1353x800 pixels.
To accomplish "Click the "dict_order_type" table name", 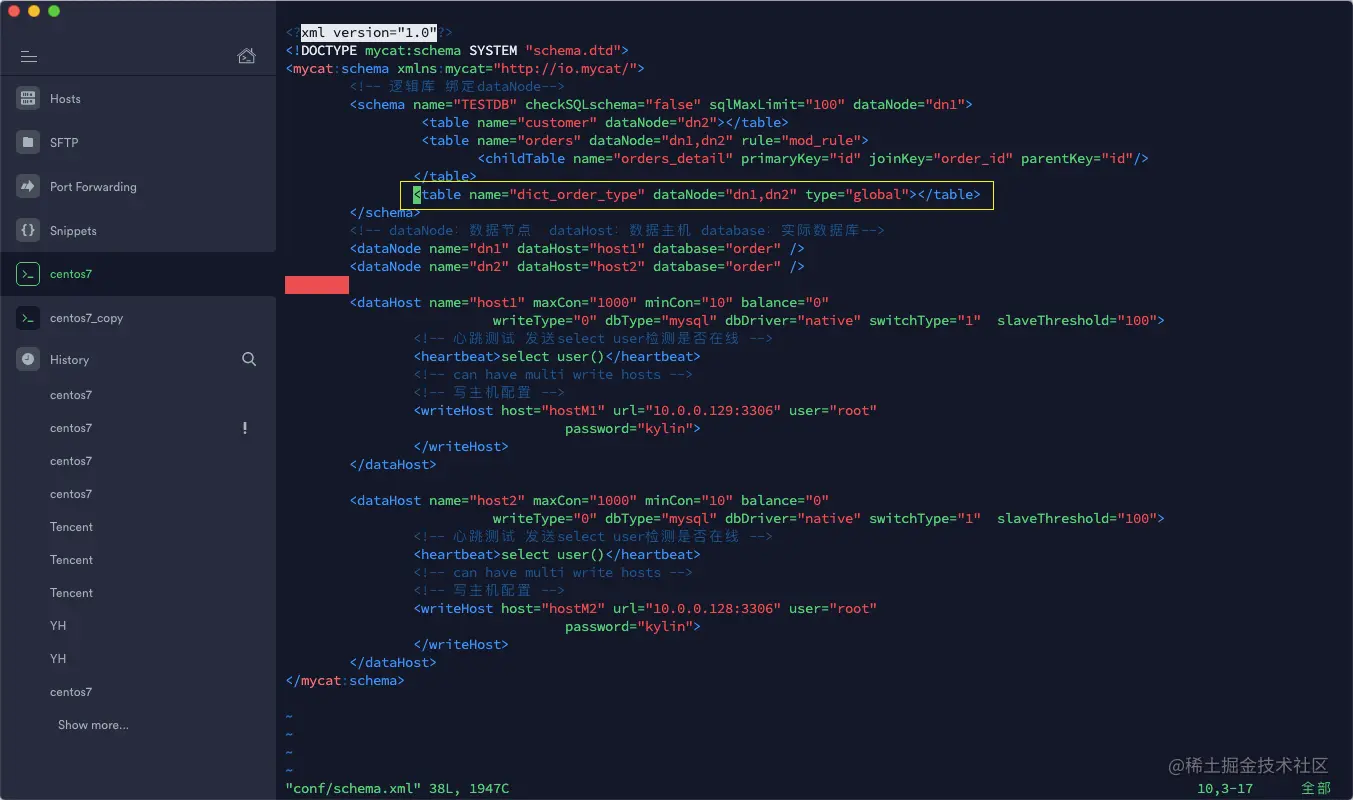I will click(x=577, y=194).
